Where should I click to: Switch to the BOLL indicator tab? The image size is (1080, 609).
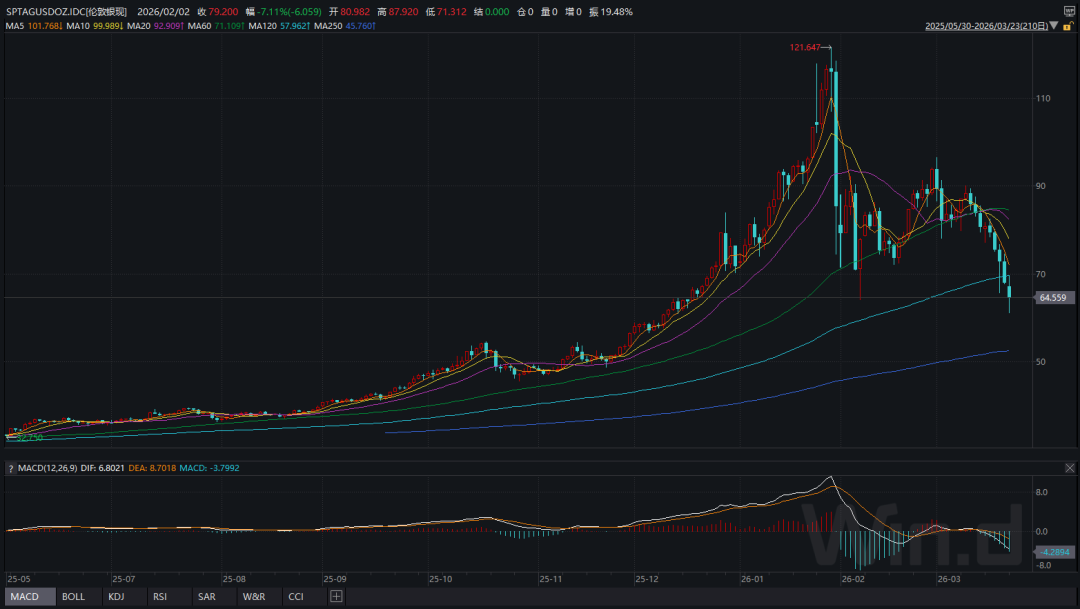pyautogui.click(x=73, y=597)
